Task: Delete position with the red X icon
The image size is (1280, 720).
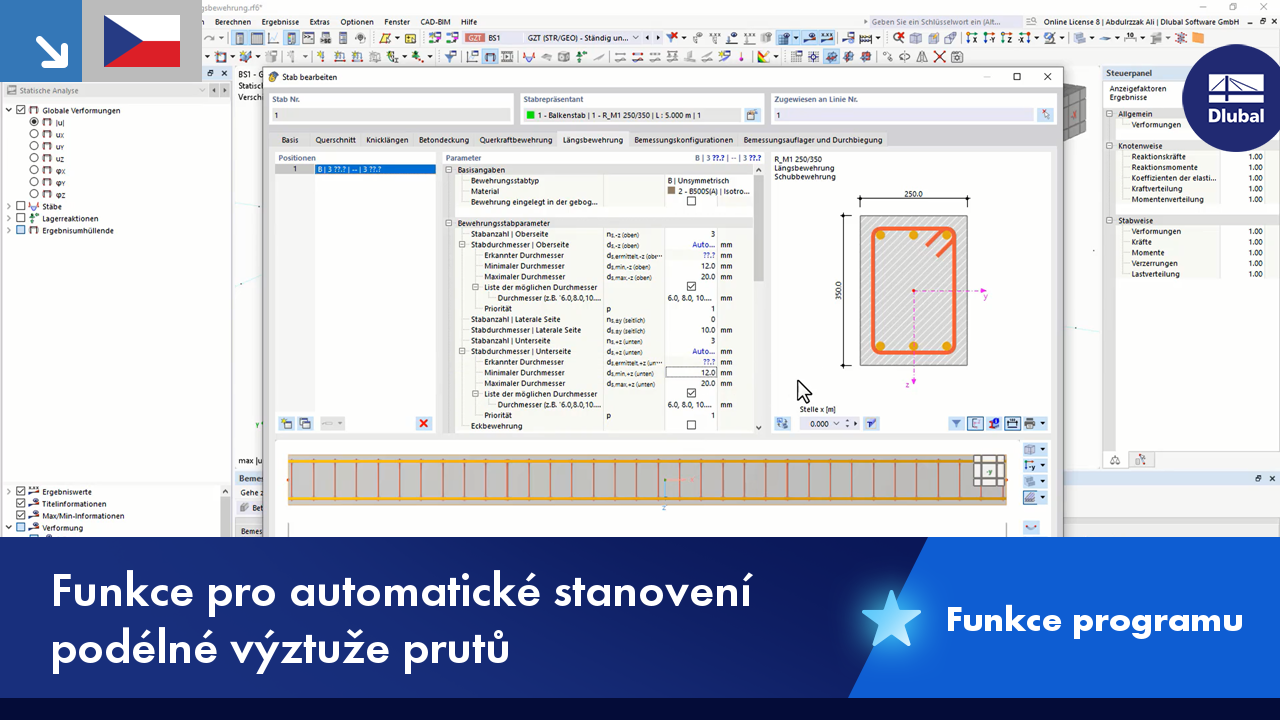Action: point(424,424)
